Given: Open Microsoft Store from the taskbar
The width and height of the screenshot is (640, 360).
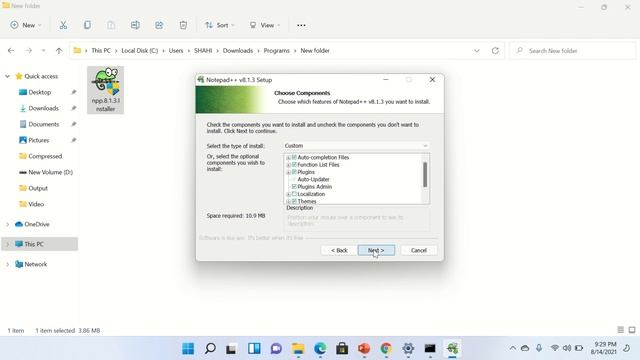Looking at the screenshot, I should 342,348.
